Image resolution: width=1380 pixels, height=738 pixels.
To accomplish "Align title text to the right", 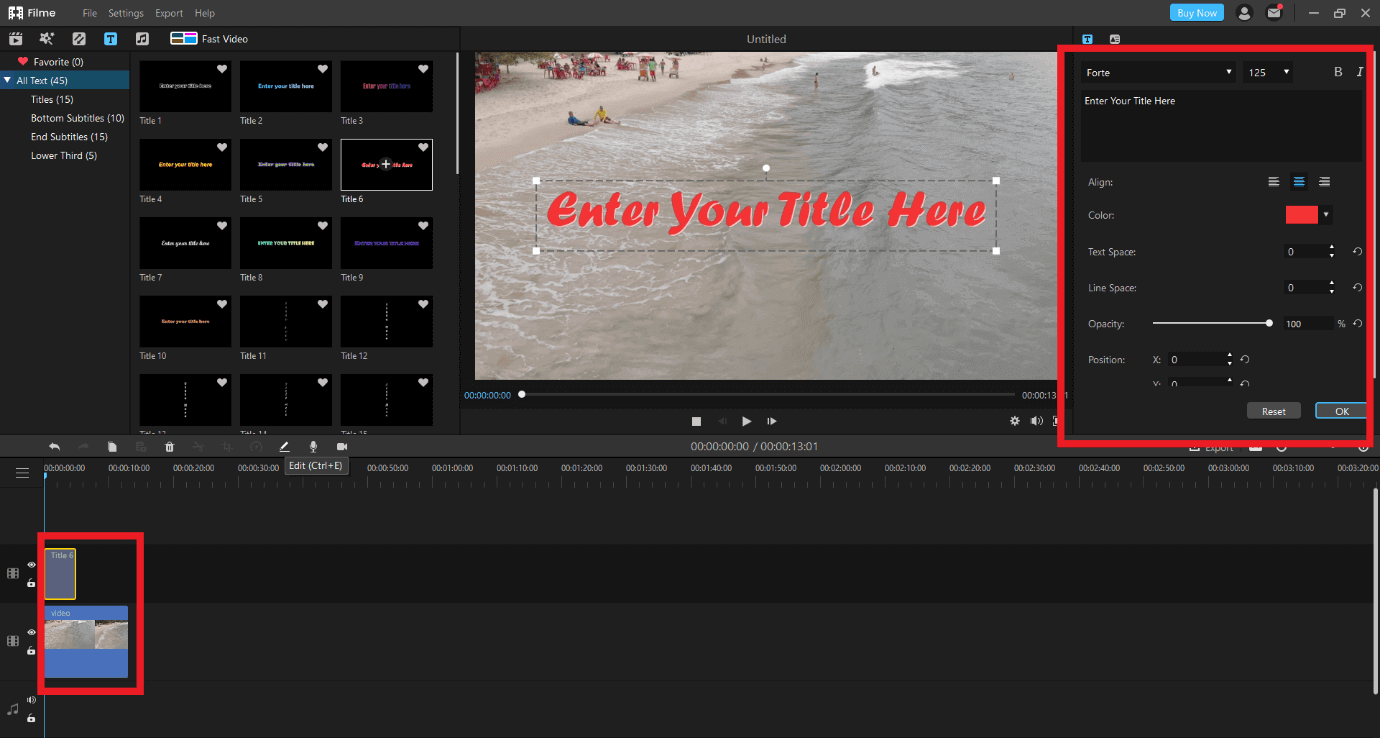I will (1324, 182).
